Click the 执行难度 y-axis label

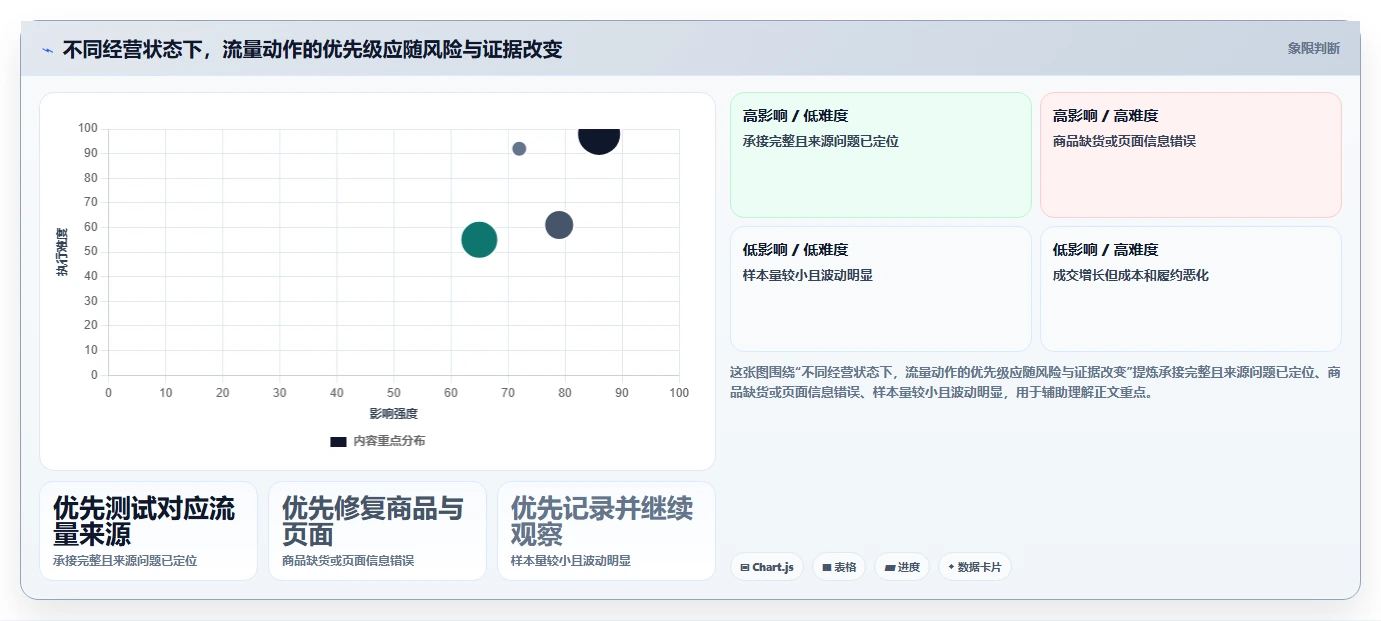pyautogui.click(x=62, y=252)
